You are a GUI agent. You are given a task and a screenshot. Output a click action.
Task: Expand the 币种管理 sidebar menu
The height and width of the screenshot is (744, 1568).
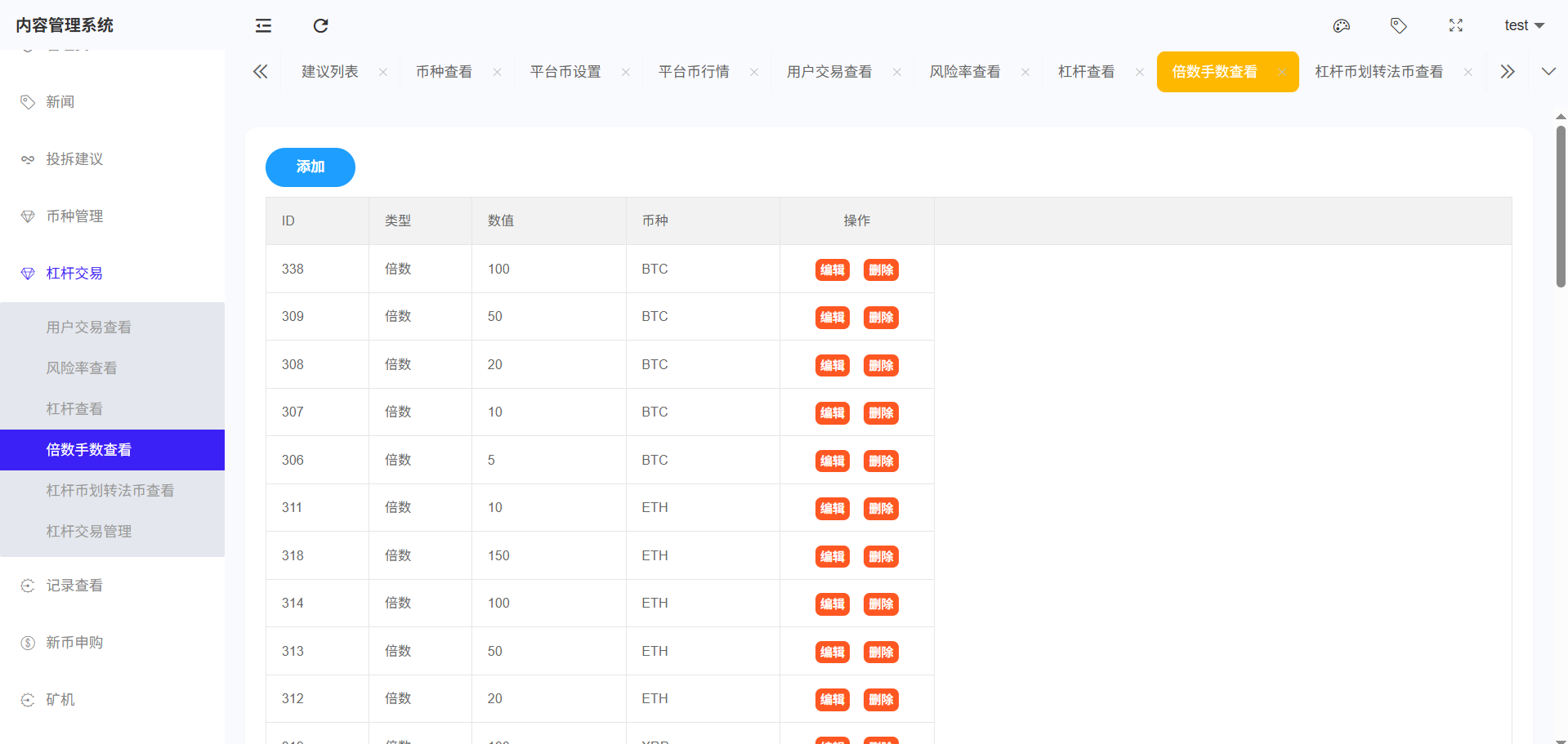pos(74,216)
